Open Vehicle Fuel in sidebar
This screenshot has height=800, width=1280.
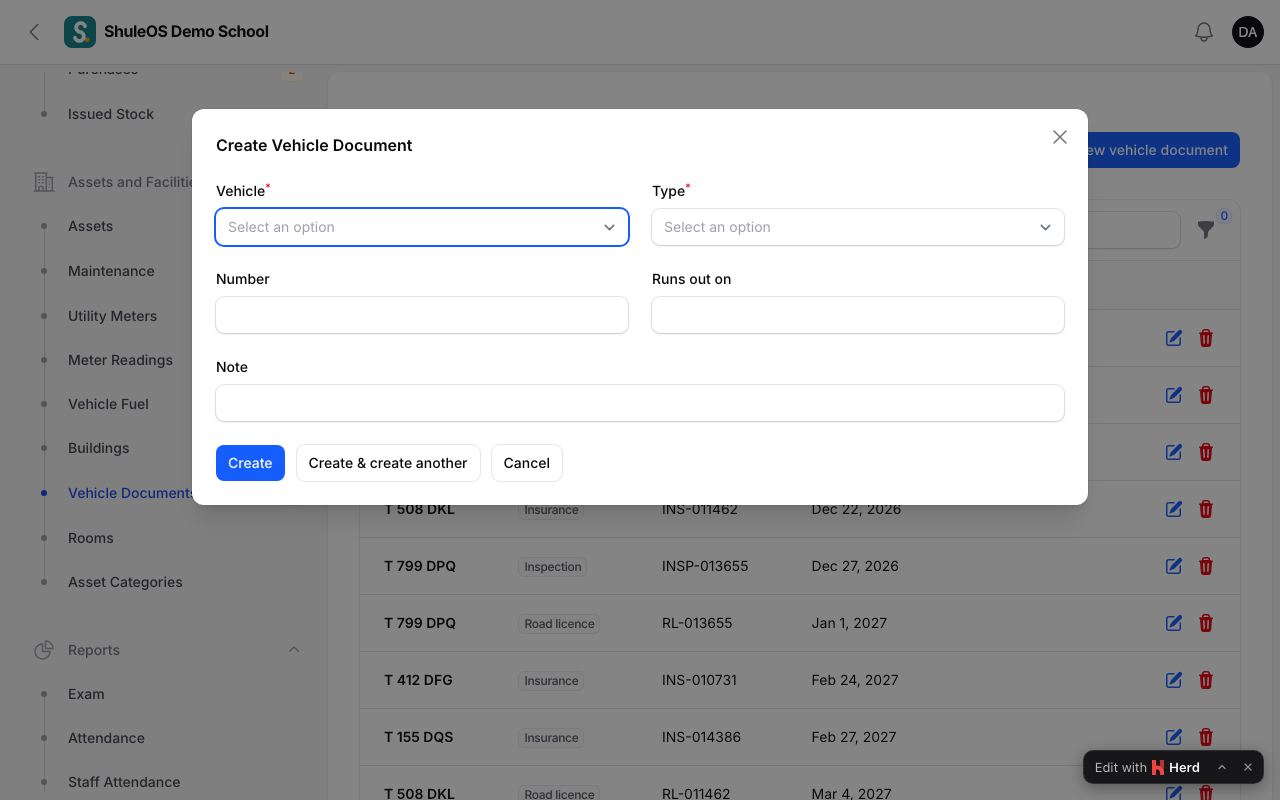point(108,404)
